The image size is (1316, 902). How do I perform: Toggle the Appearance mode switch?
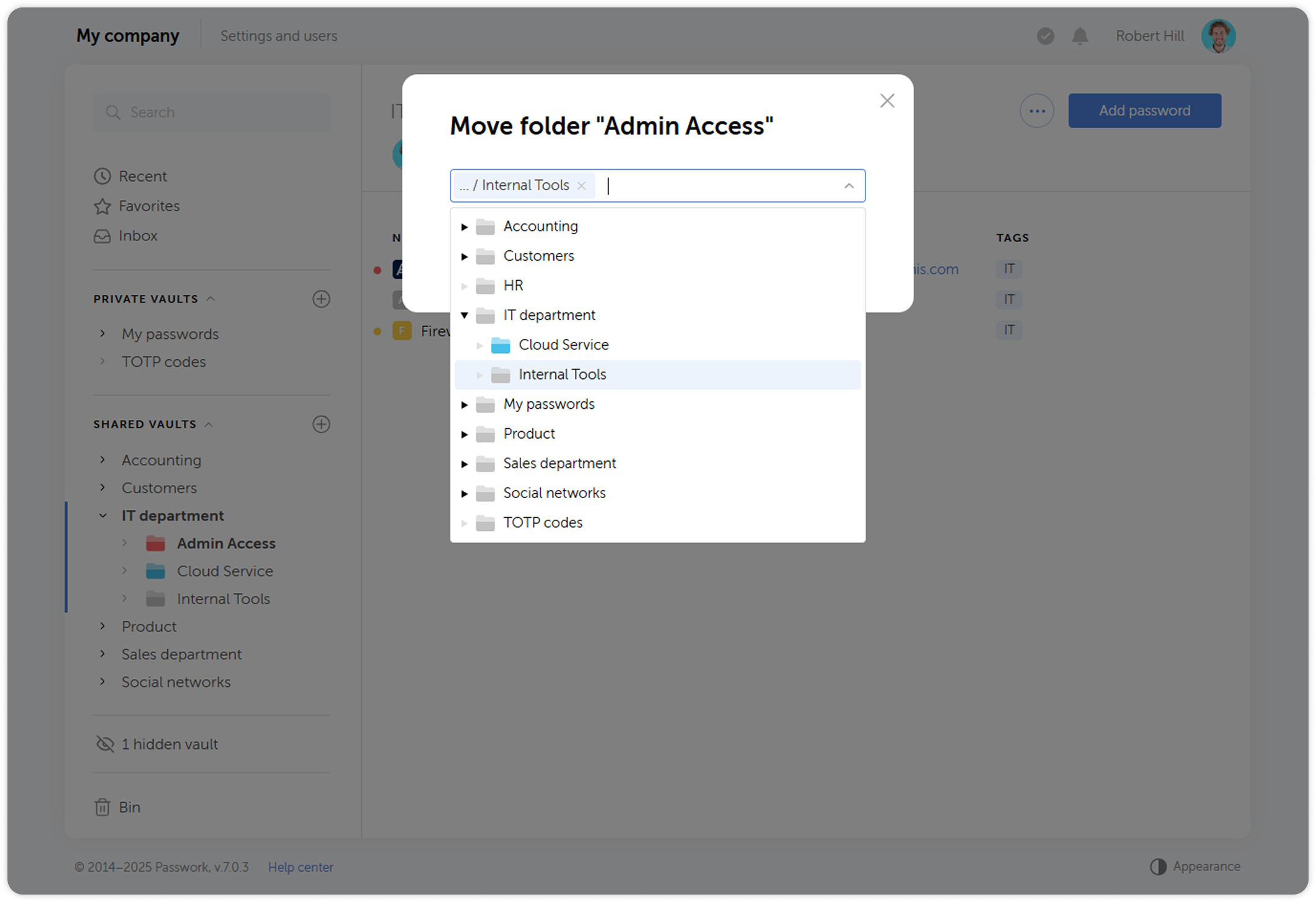pyautogui.click(x=1158, y=866)
